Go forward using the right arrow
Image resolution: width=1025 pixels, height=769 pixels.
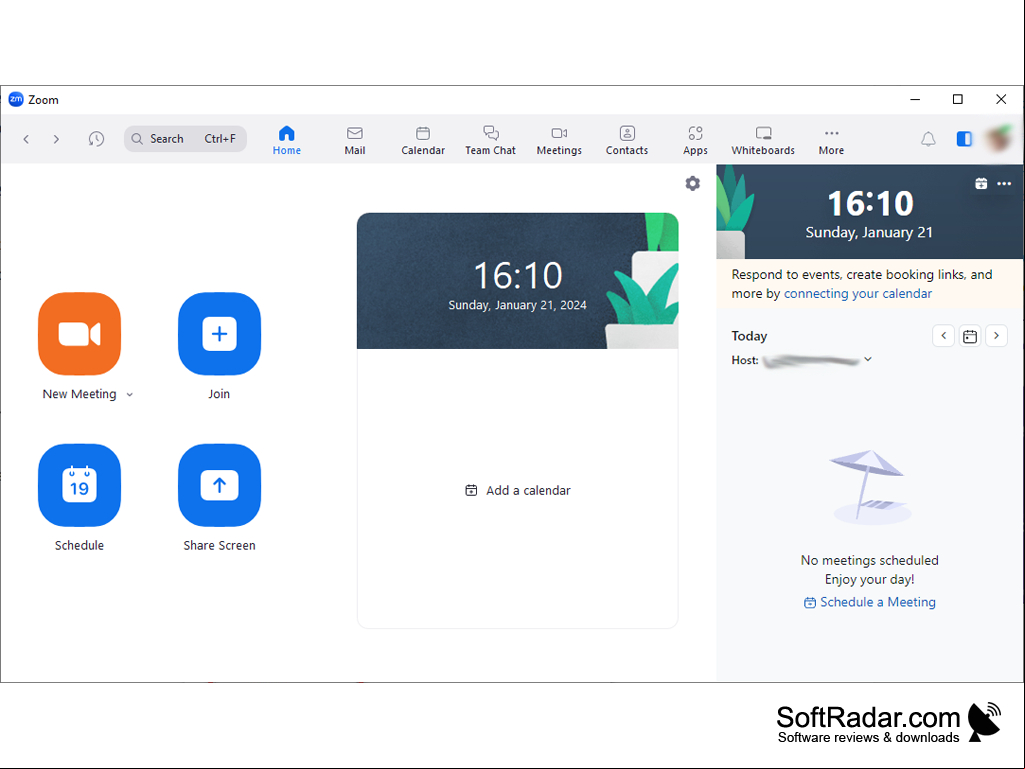point(56,139)
